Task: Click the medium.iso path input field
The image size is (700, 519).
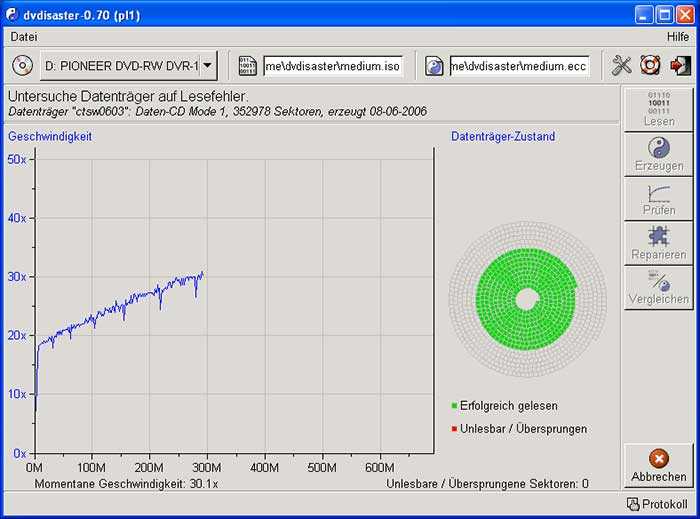Action: pyautogui.click(x=333, y=66)
